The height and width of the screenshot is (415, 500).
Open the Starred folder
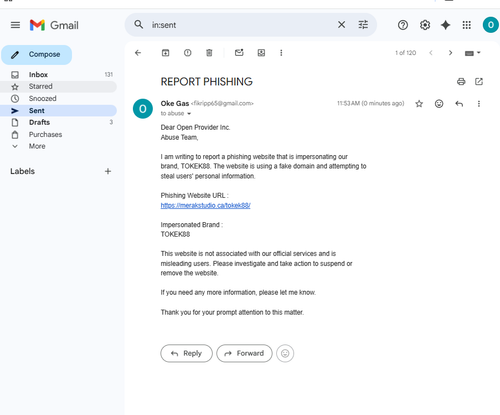(x=58, y=87)
